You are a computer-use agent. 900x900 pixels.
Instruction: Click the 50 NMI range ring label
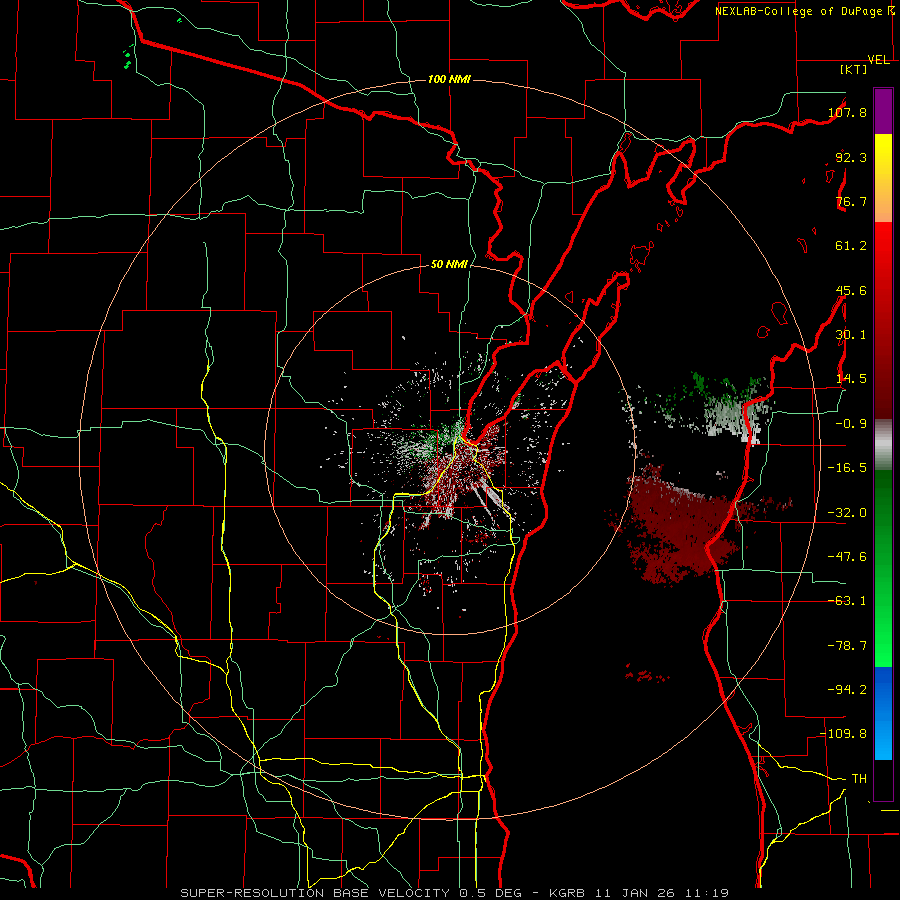(x=449, y=265)
